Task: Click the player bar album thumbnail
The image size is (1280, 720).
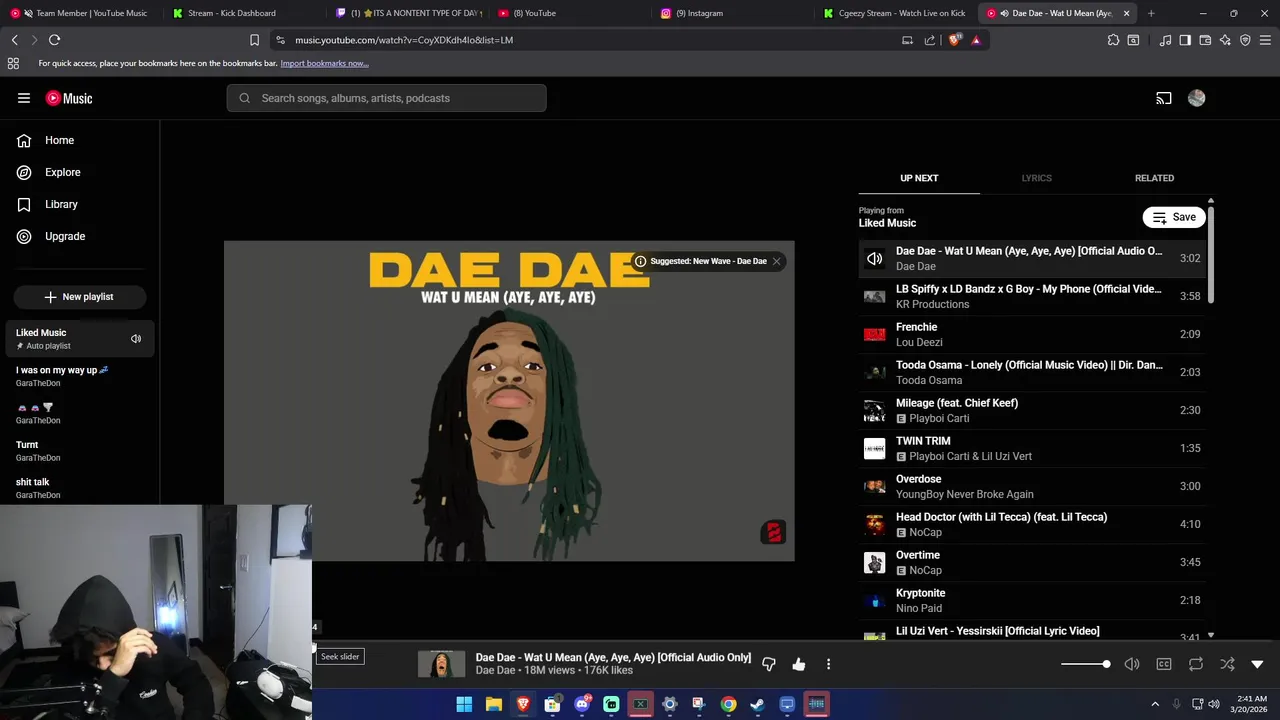Action: [441, 664]
